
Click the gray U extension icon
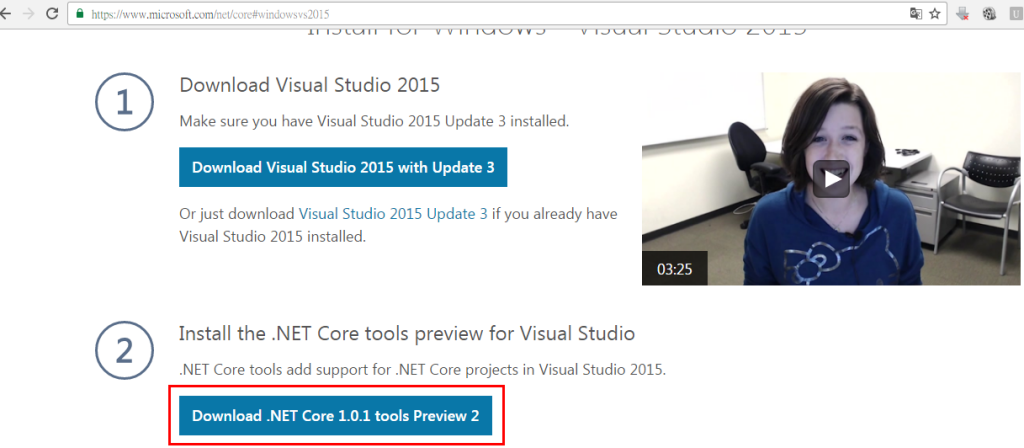1014,14
